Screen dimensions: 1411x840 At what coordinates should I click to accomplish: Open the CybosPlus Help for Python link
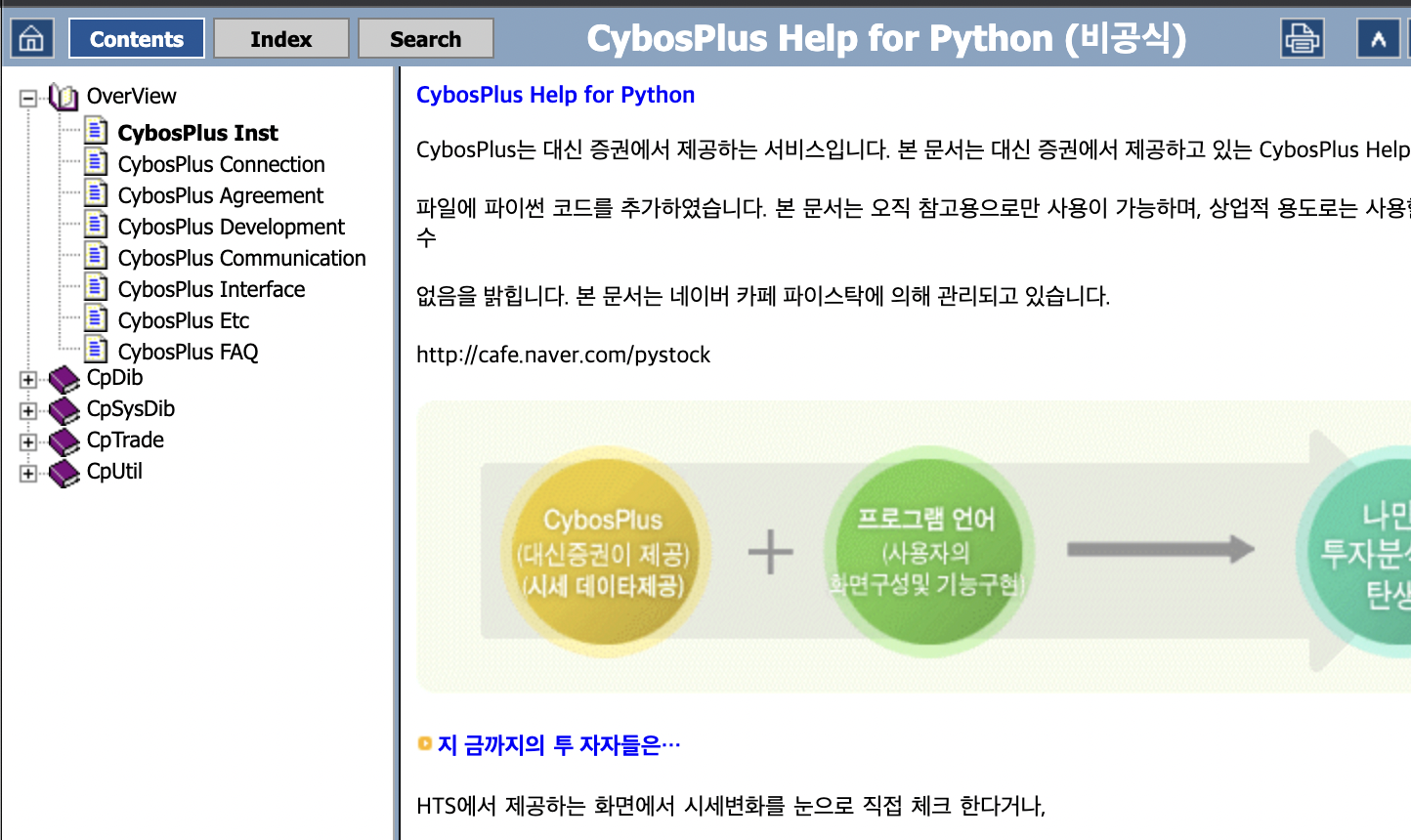pos(555,94)
